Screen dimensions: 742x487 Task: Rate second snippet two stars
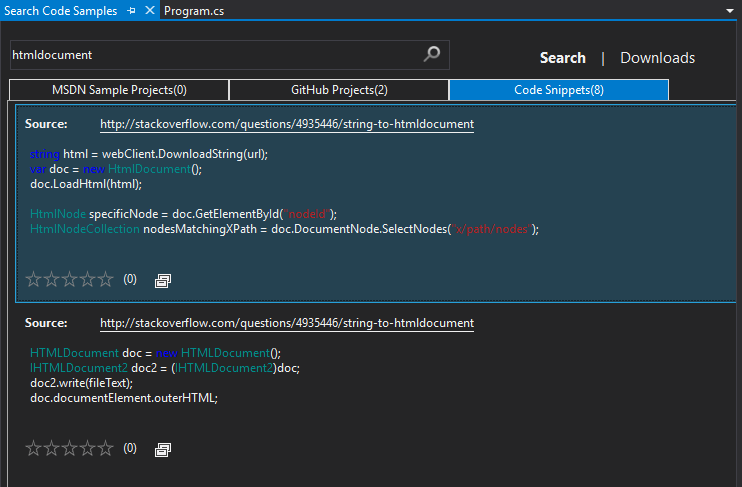[51, 448]
